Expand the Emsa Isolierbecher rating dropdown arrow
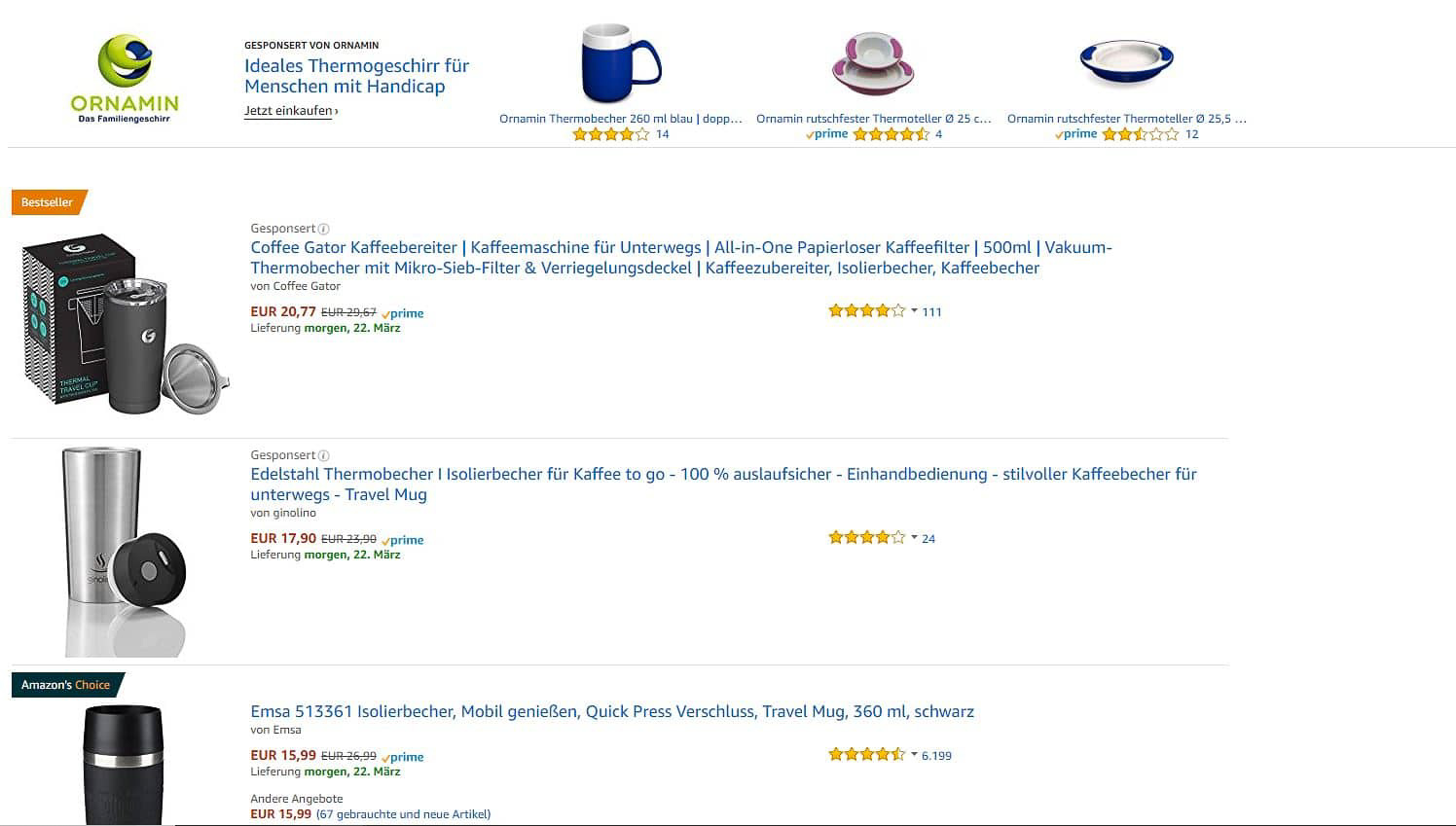 [914, 755]
